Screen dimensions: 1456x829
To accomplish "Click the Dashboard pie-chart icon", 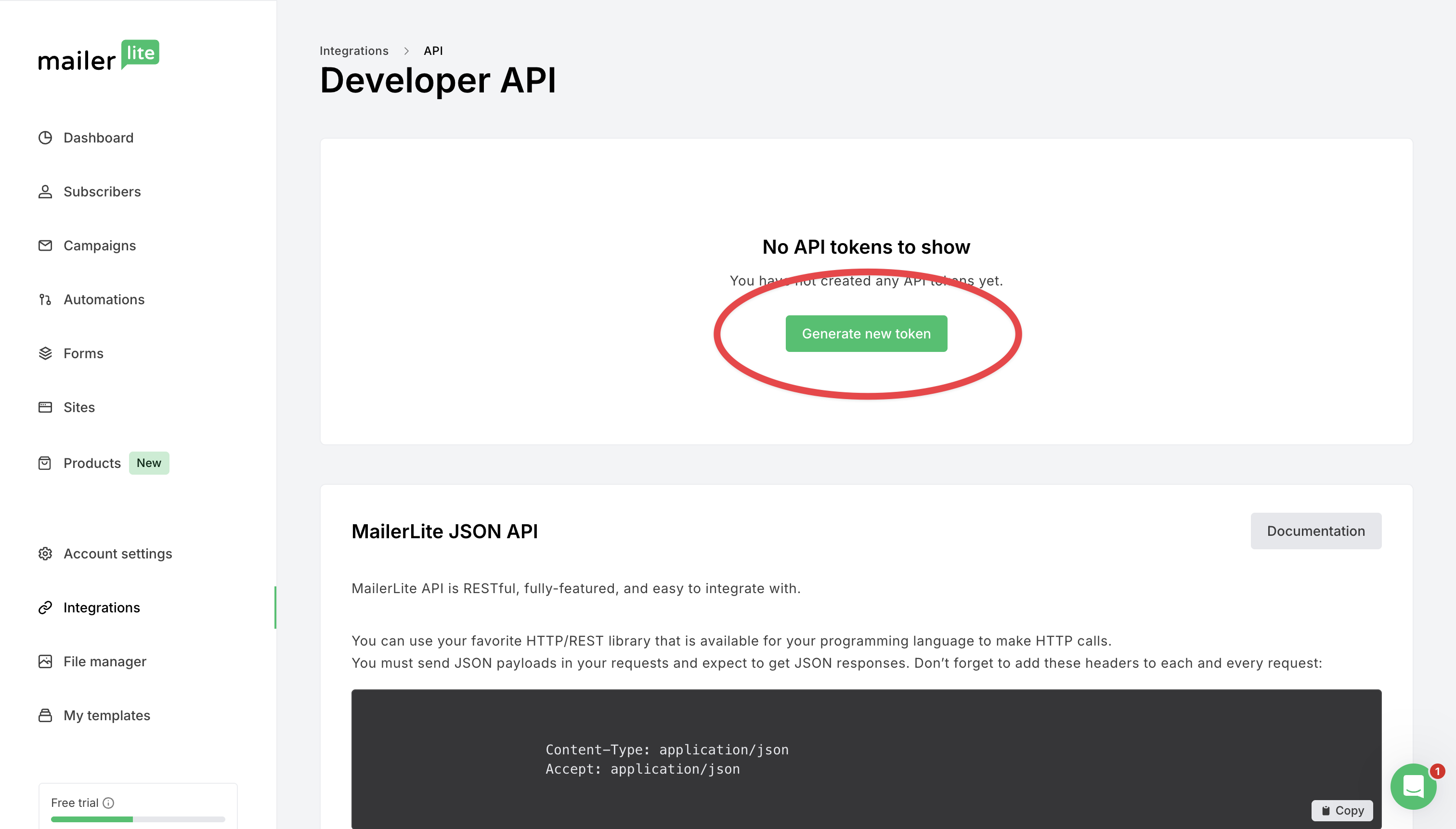I will tap(45, 138).
